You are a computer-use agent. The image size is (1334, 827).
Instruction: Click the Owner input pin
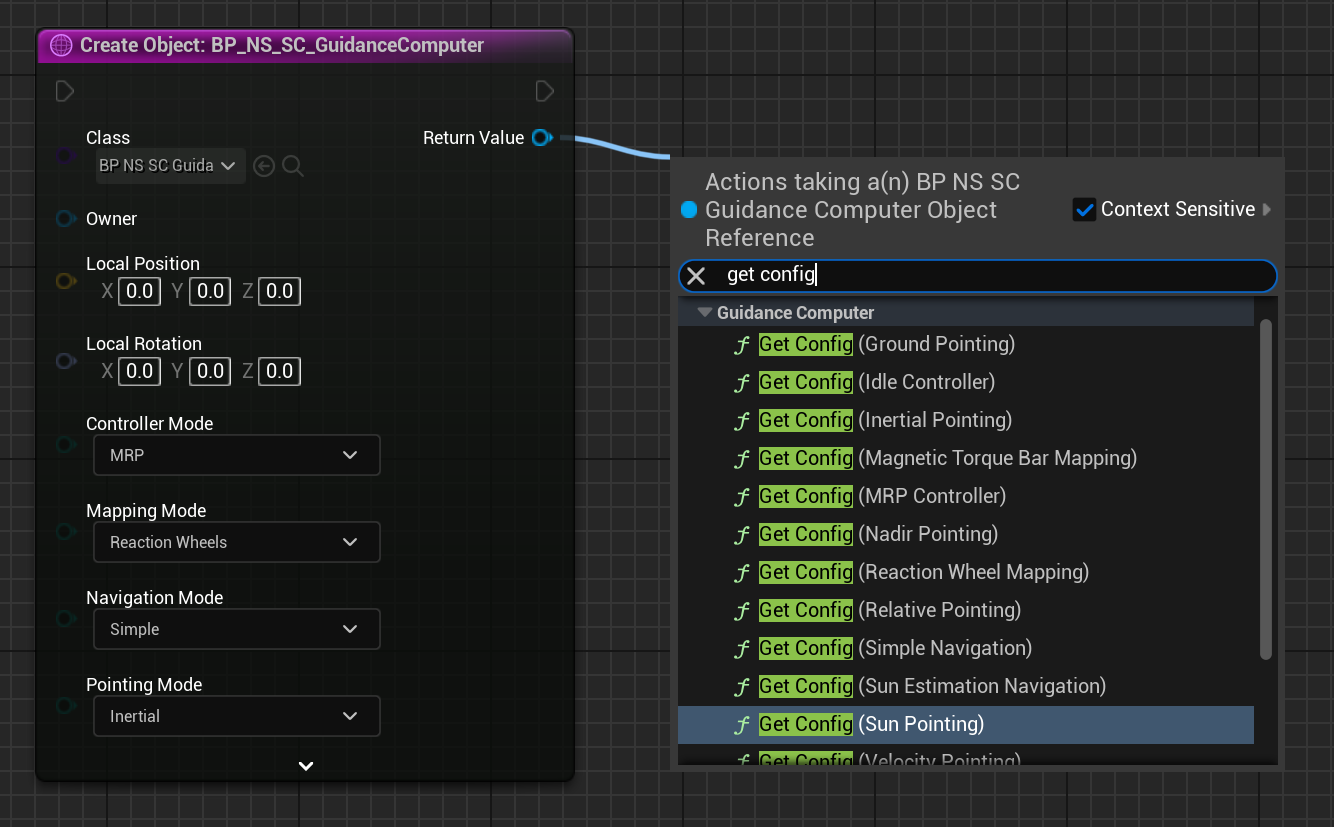65,219
